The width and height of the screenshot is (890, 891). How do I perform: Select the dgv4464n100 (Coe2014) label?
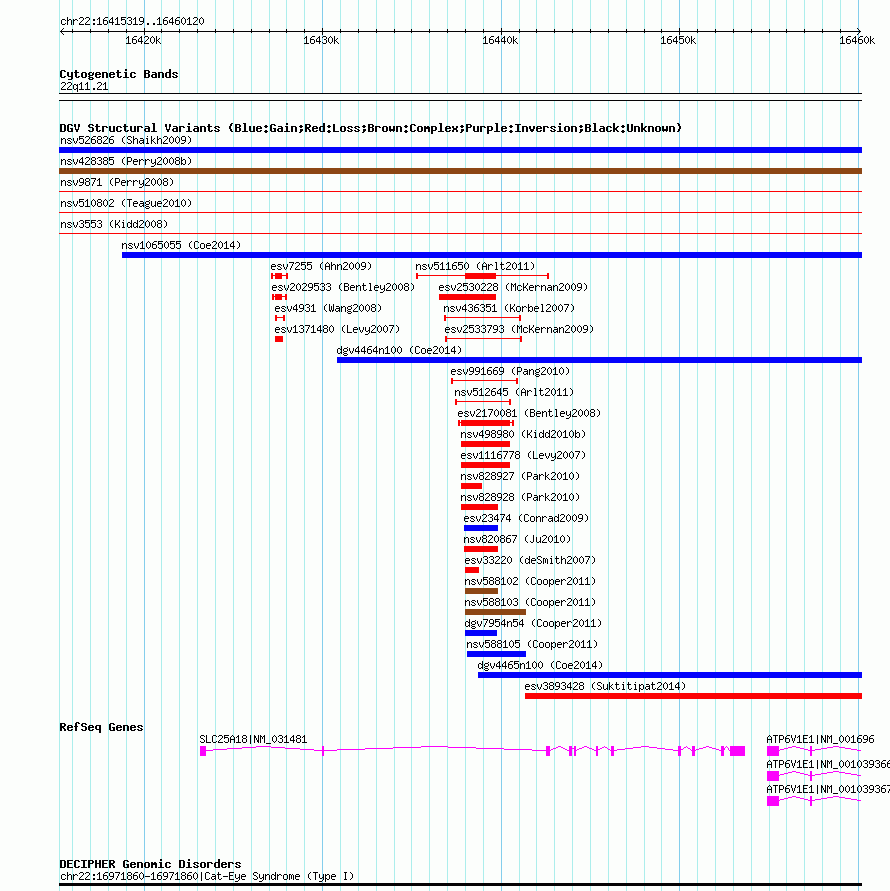pyautogui.click(x=400, y=351)
